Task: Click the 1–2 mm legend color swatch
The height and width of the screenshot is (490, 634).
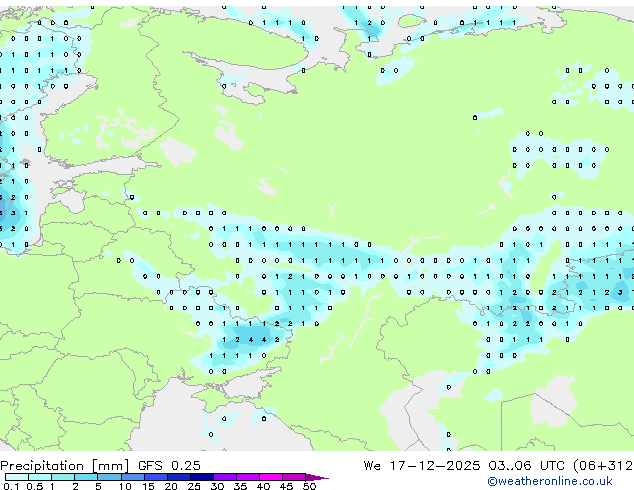Action: [x=63, y=477]
